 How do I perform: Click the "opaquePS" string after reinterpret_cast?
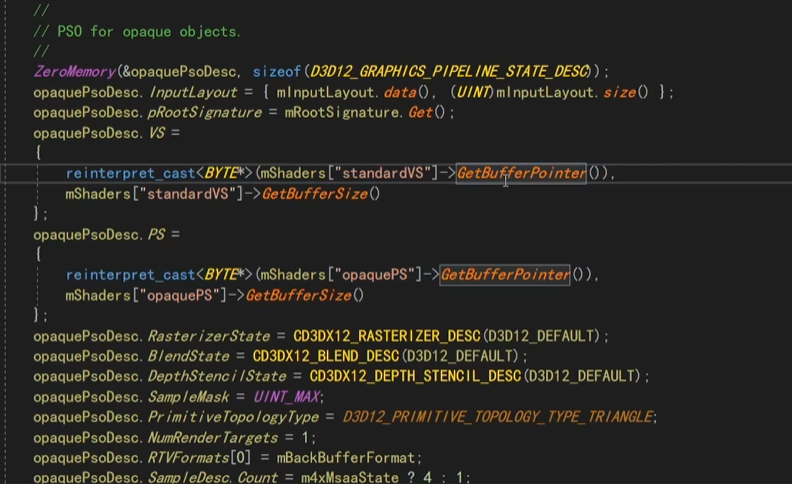375,275
